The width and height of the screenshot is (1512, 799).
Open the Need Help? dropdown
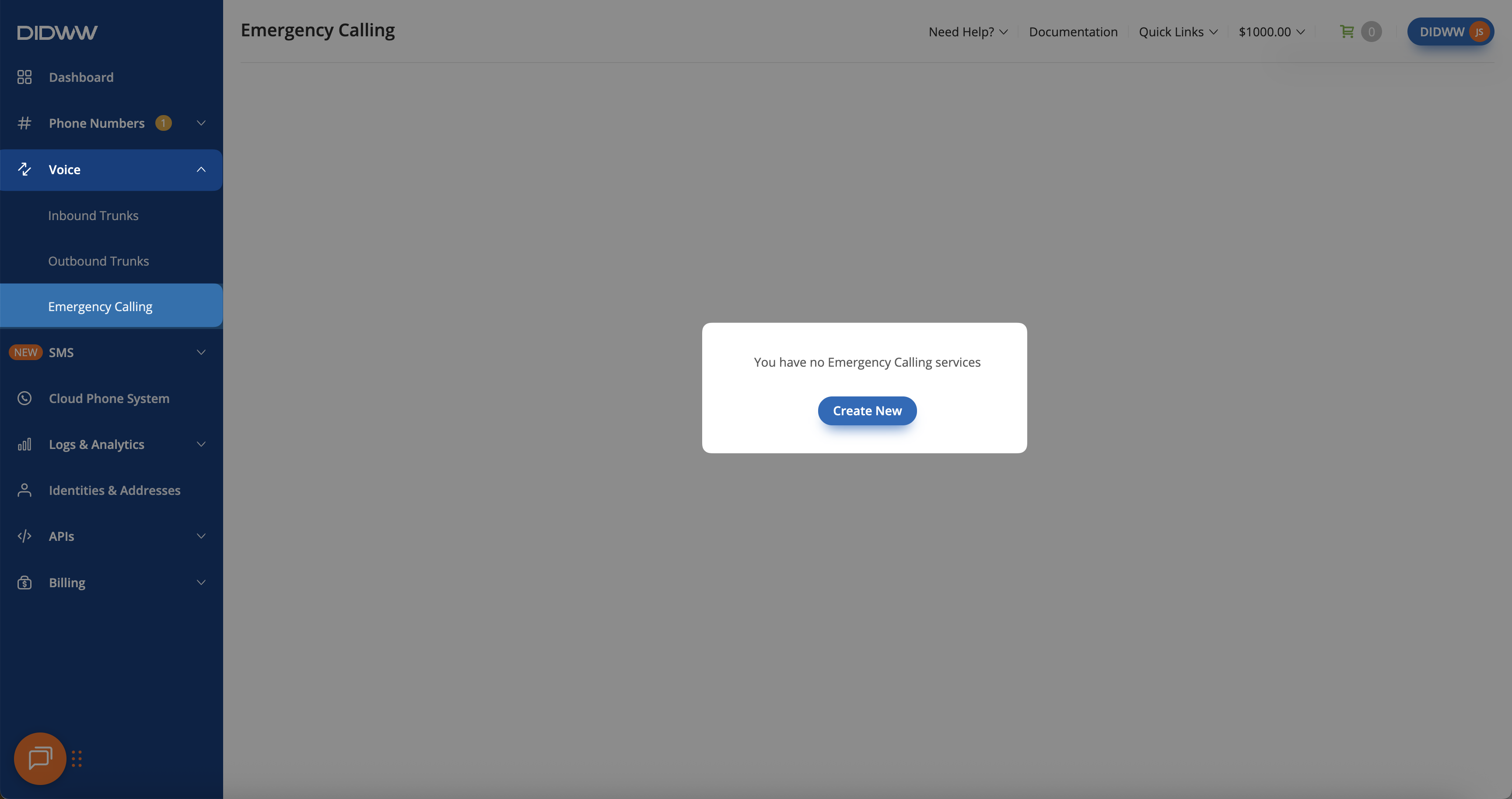click(x=967, y=32)
